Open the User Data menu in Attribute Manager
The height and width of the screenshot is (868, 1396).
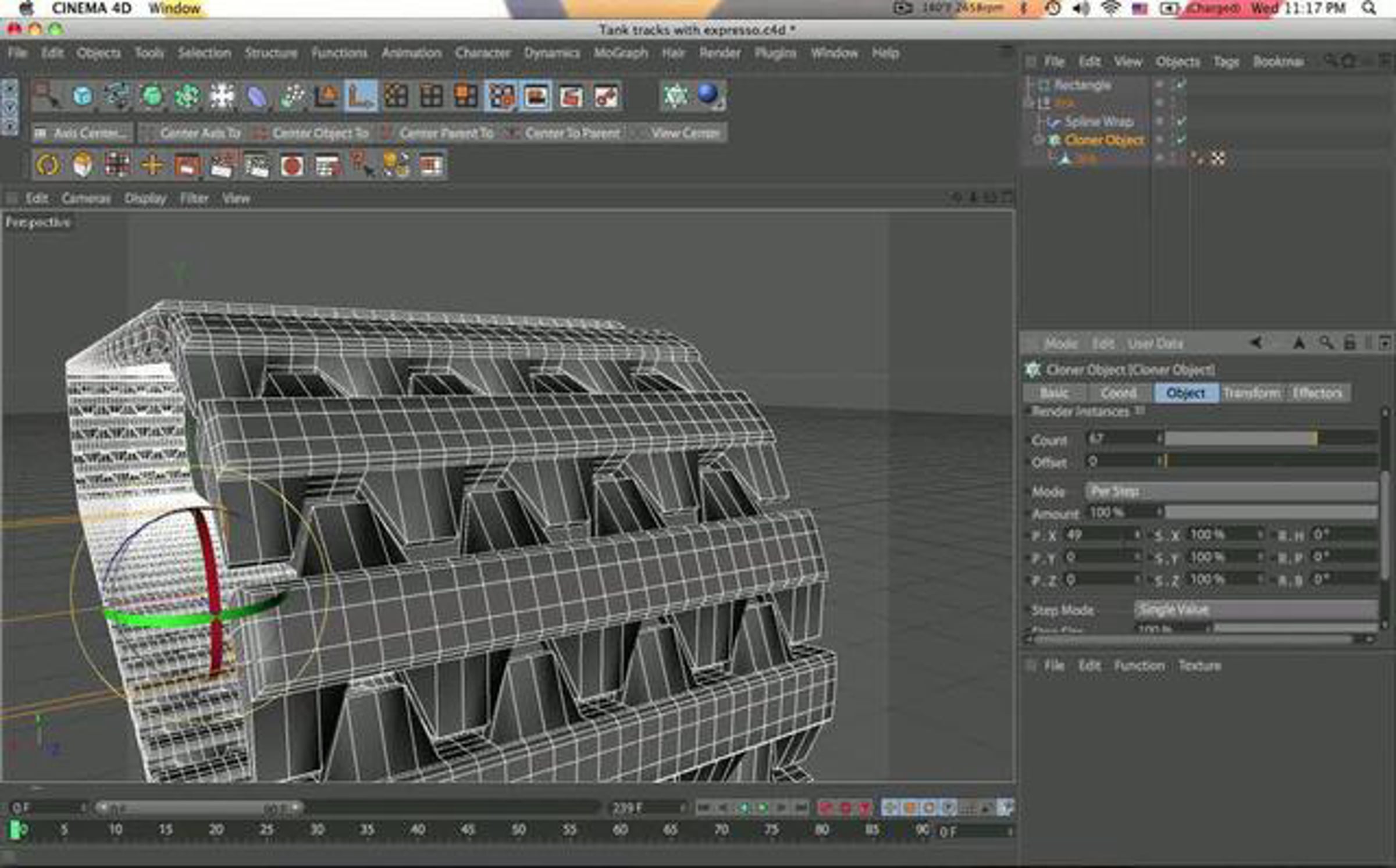1155,344
